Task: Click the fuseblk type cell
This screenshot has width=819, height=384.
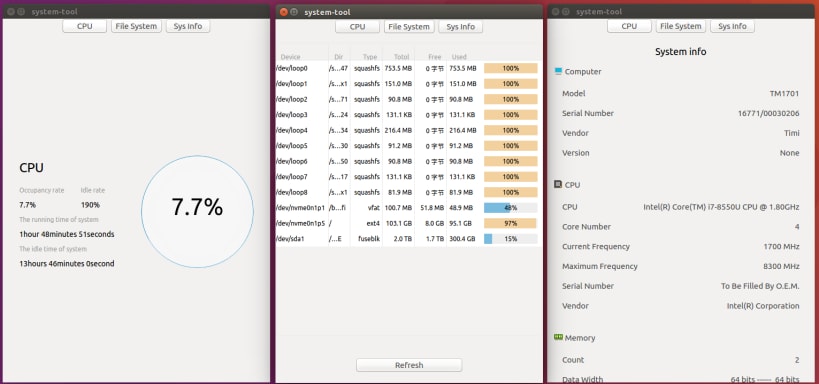Action: pyautogui.click(x=369, y=239)
